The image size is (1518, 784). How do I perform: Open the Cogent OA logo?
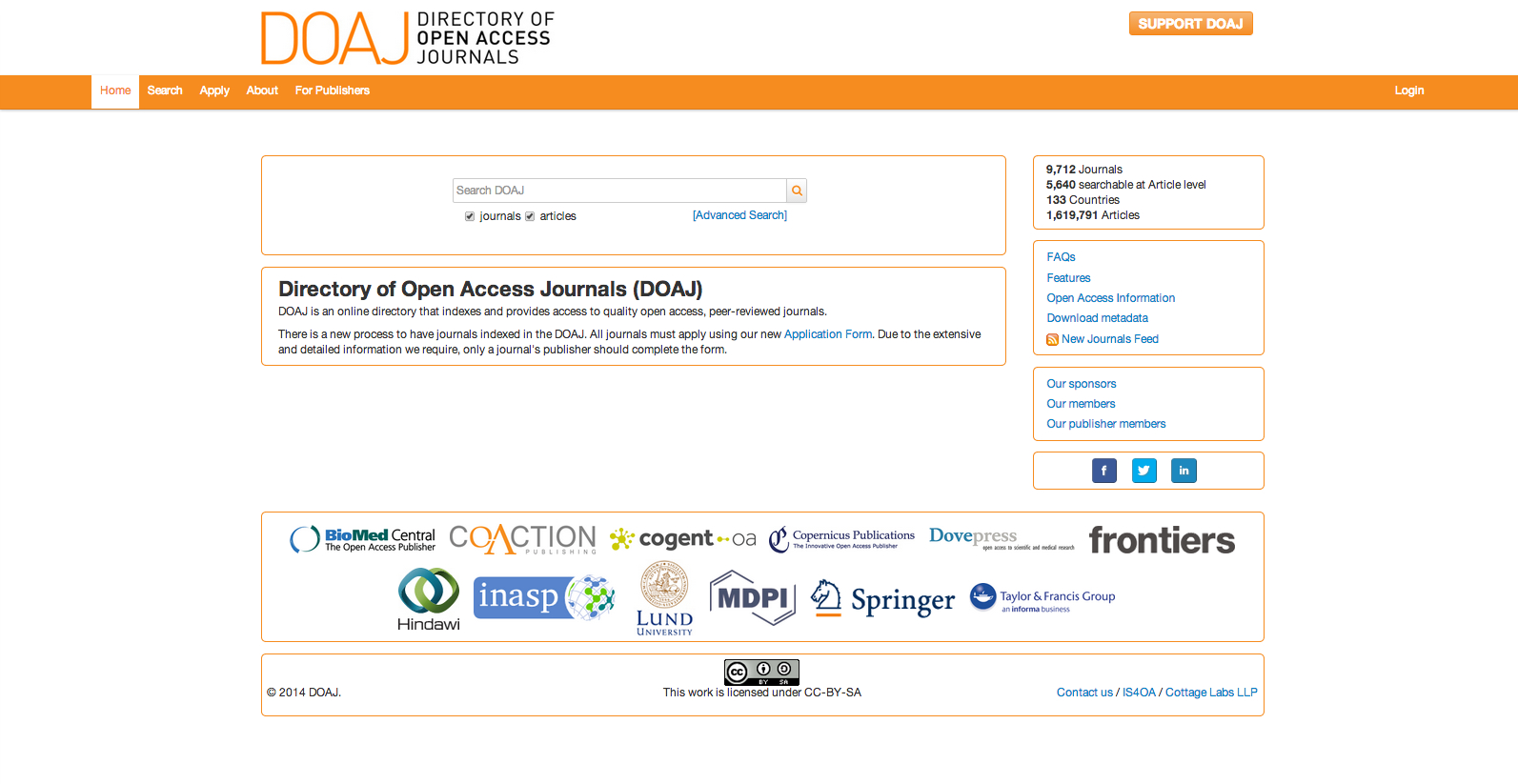coord(682,539)
